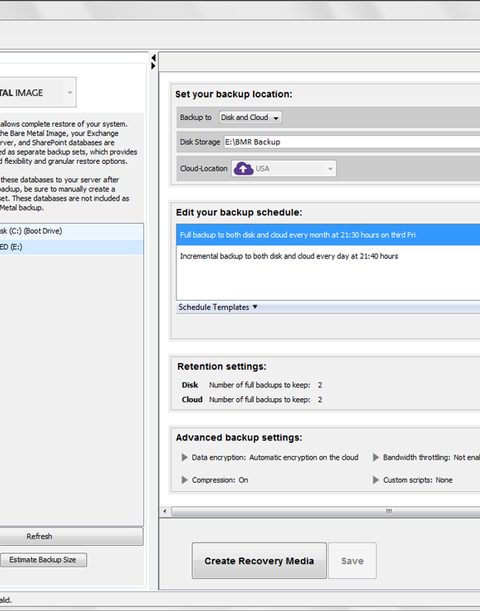Viewport: 480px width, 611px height.
Task: Open the backup type IMAGE dropdown
Action: tap(38, 92)
